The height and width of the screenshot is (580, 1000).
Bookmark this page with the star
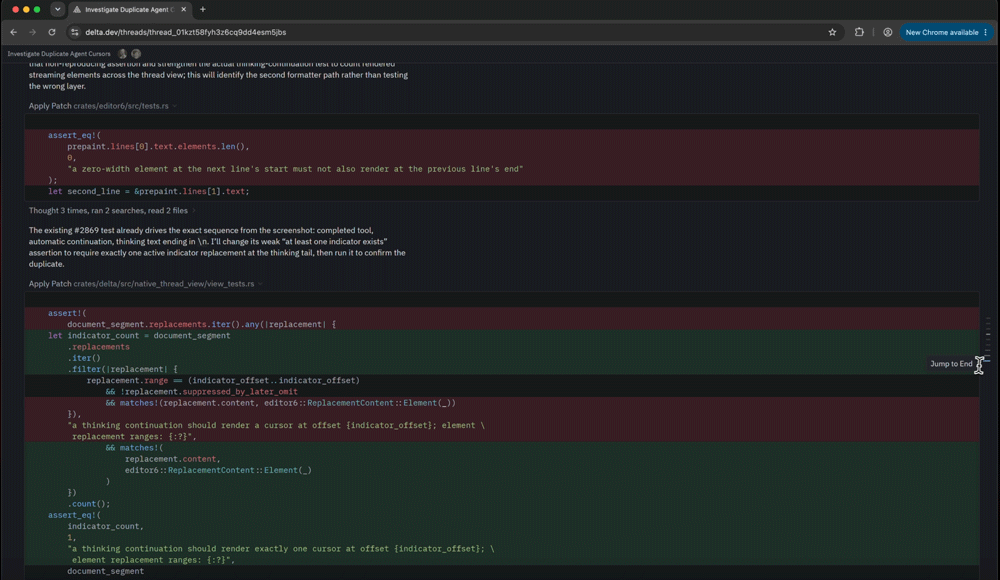tap(832, 32)
